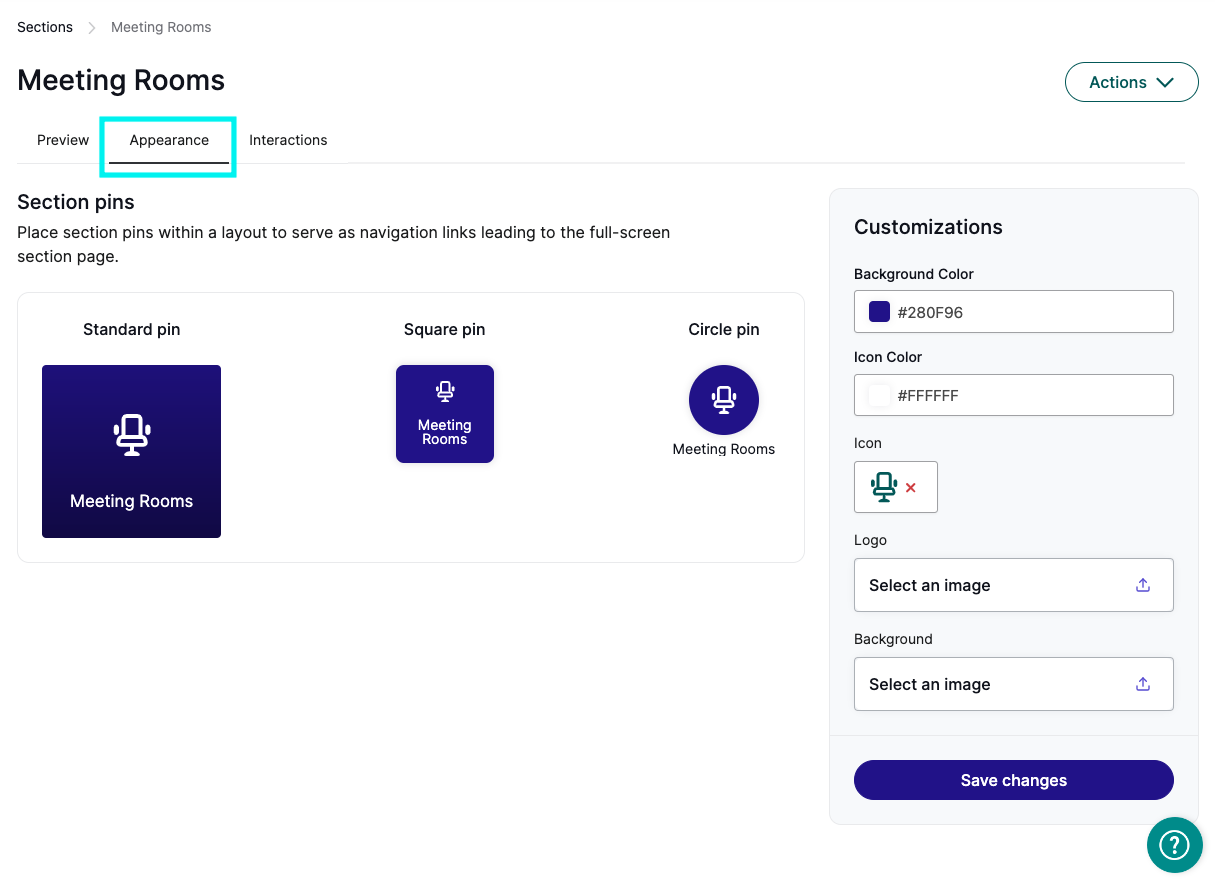This screenshot has width=1215, height=885.
Task: Click the Background Color purple swatch
Action: (879, 312)
